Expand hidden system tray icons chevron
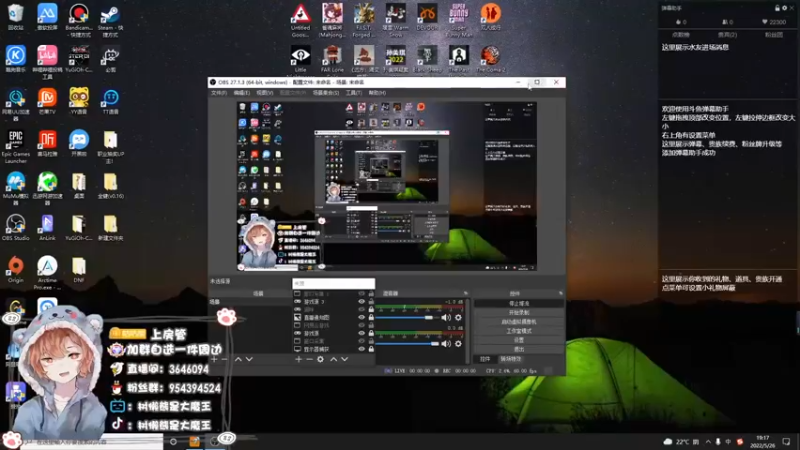The width and height of the screenshot is (800, 450). pyautogui.click(x=708, y=441)
